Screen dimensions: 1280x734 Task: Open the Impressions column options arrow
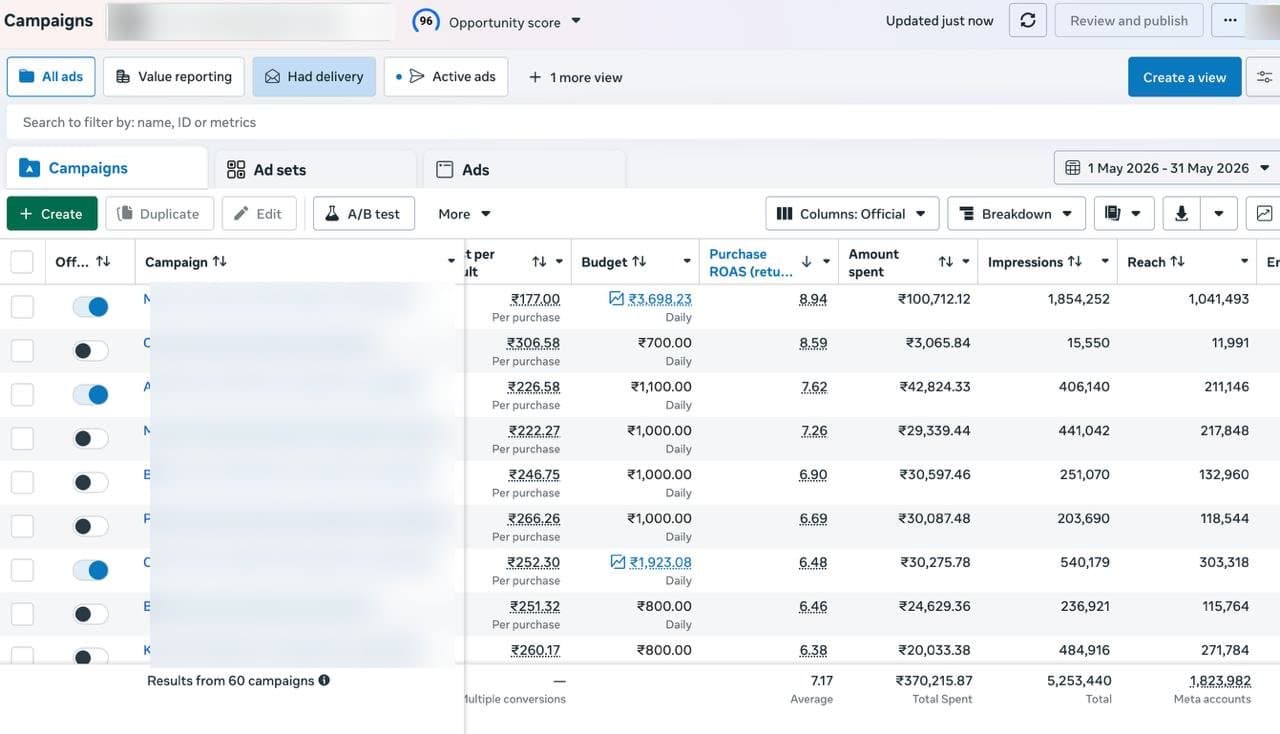[x=1105, y=262]
